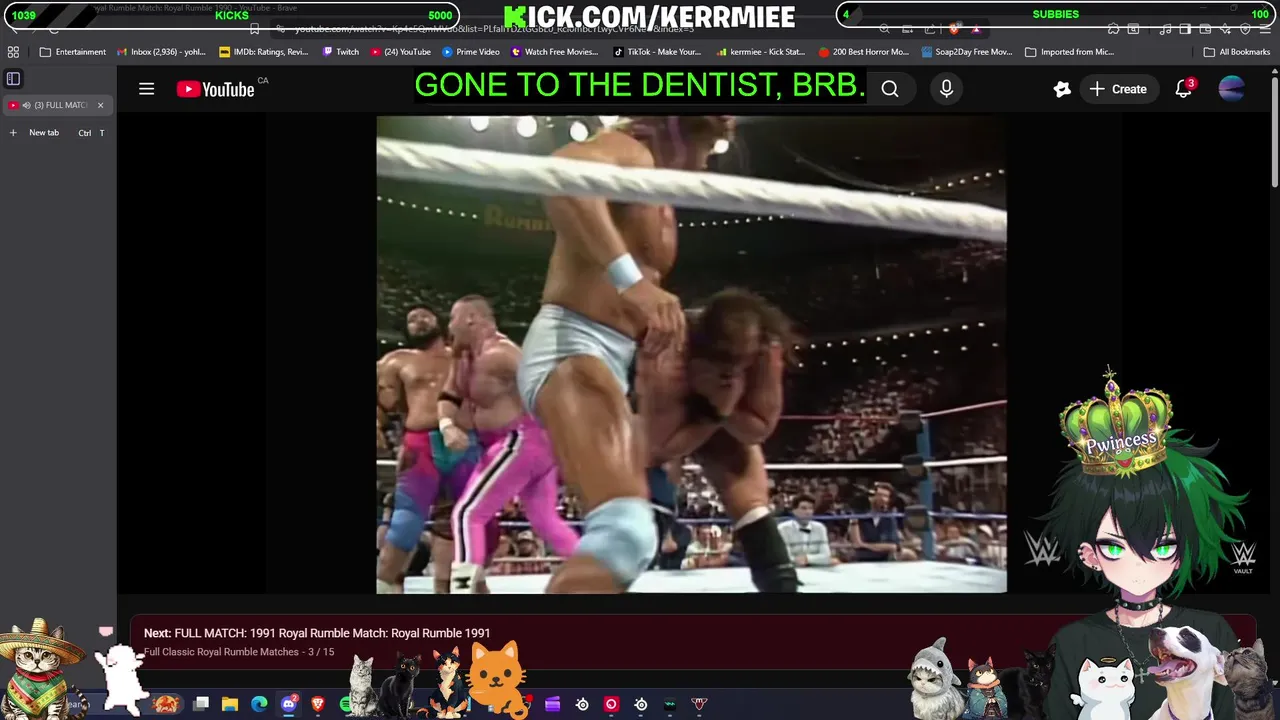1280x720 pixels.
Task: Start voice search with the microphone icon
Action: tap(946, 89)
